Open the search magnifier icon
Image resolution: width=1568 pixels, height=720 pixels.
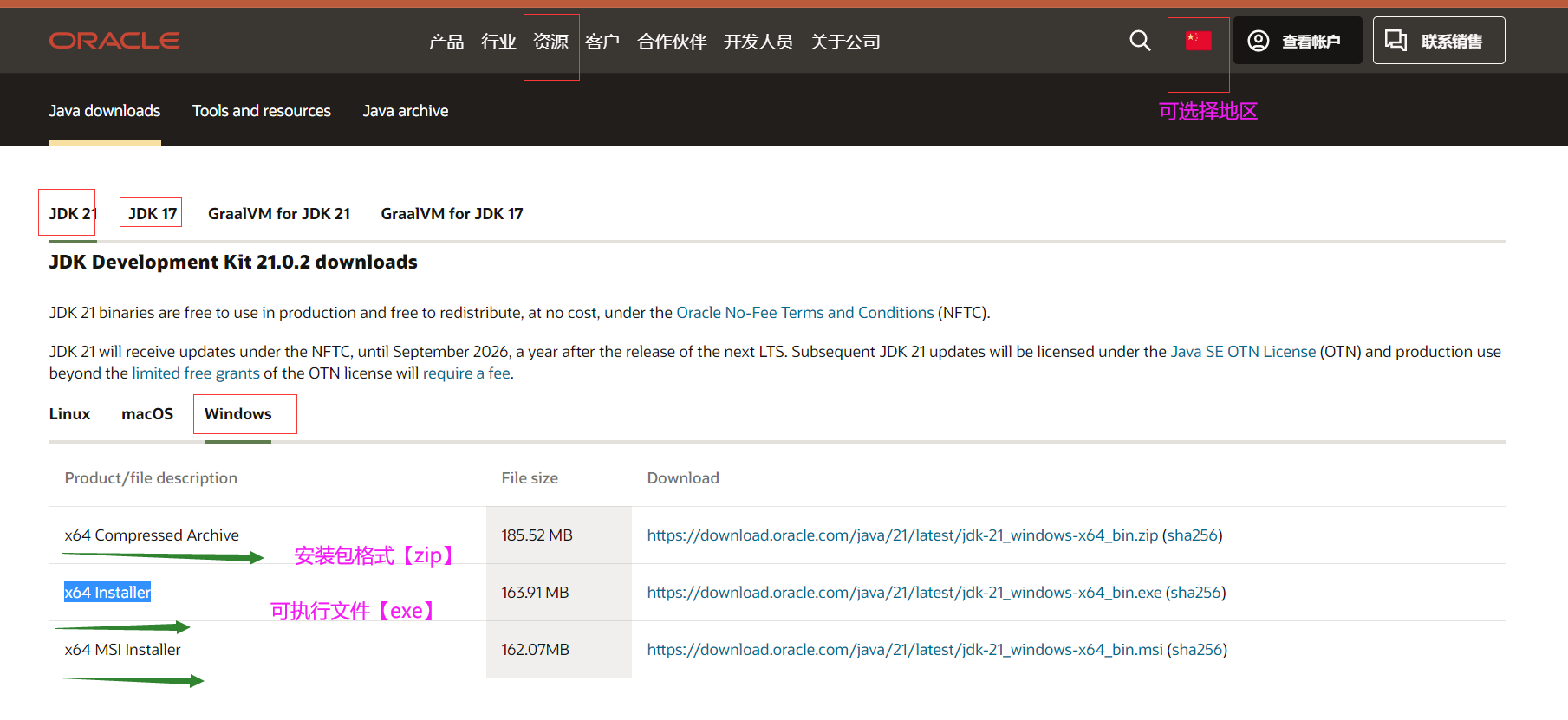point(1140,41)
